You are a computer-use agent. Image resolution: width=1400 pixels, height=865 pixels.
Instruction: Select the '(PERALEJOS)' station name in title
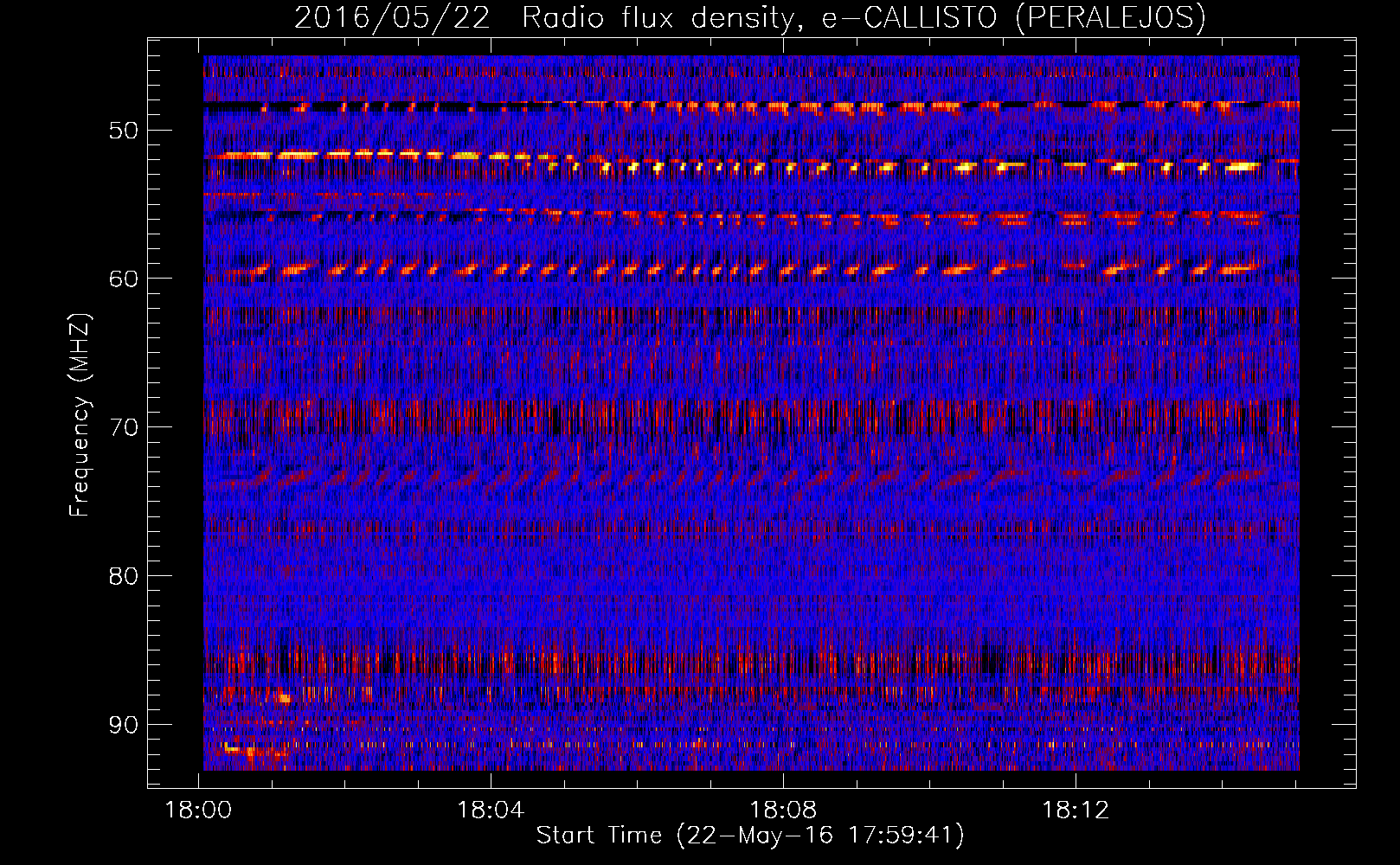[1110, 17]
